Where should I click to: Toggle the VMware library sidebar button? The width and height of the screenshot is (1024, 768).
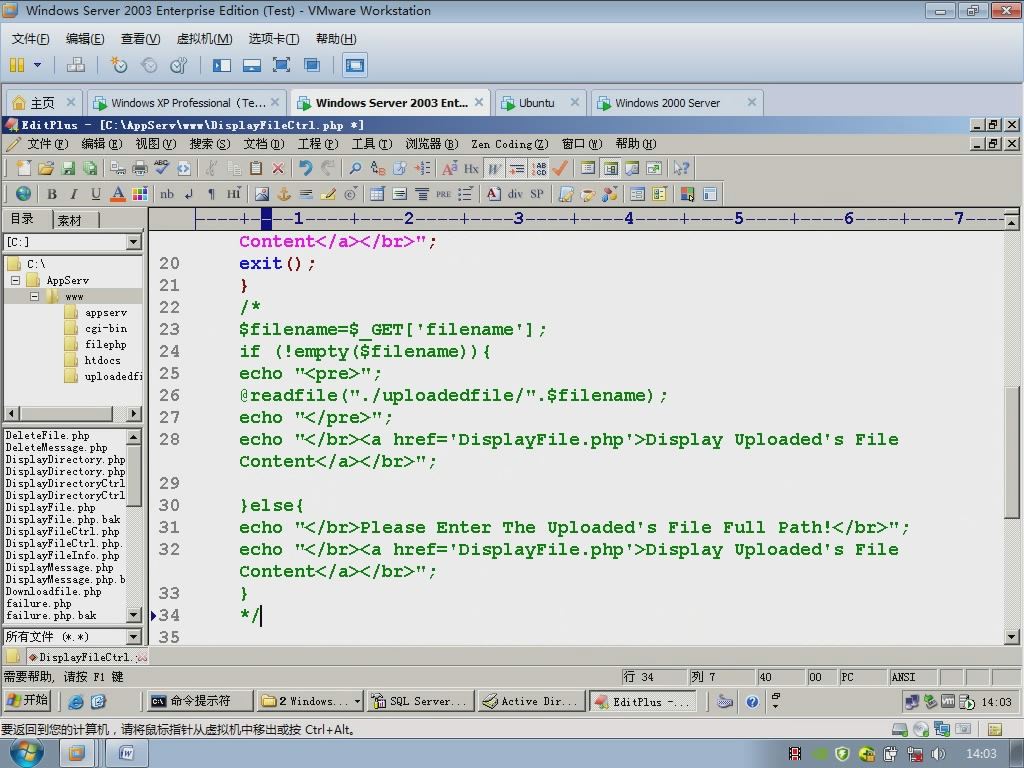[221, 65]
